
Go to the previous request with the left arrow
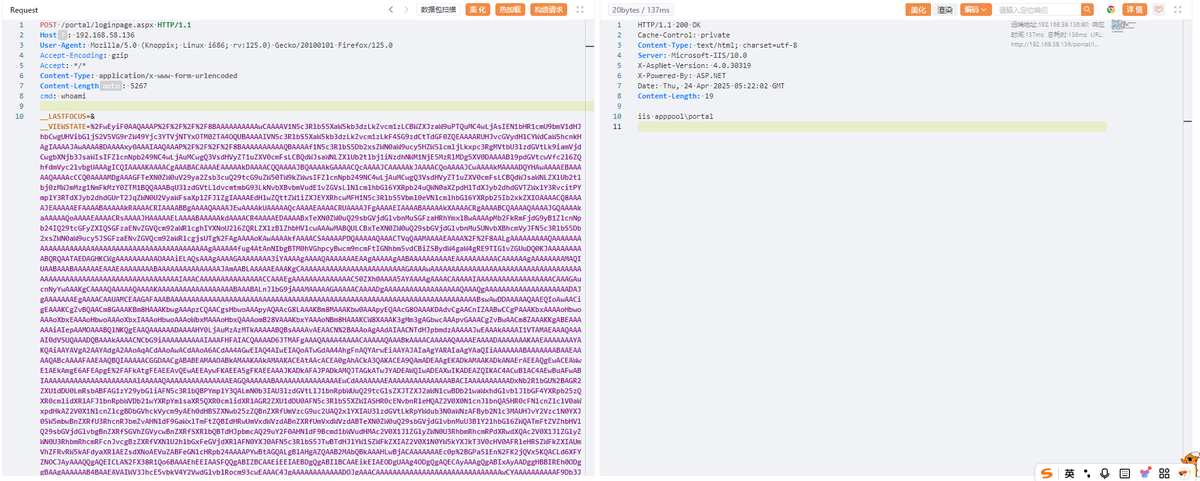391,9
